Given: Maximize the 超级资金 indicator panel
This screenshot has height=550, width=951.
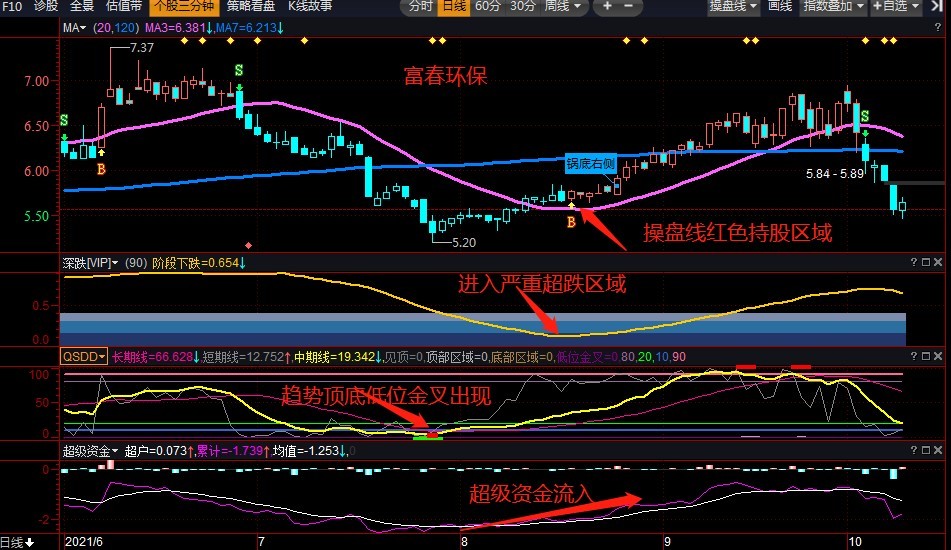Looking at the screenshot, I should 927,451.
